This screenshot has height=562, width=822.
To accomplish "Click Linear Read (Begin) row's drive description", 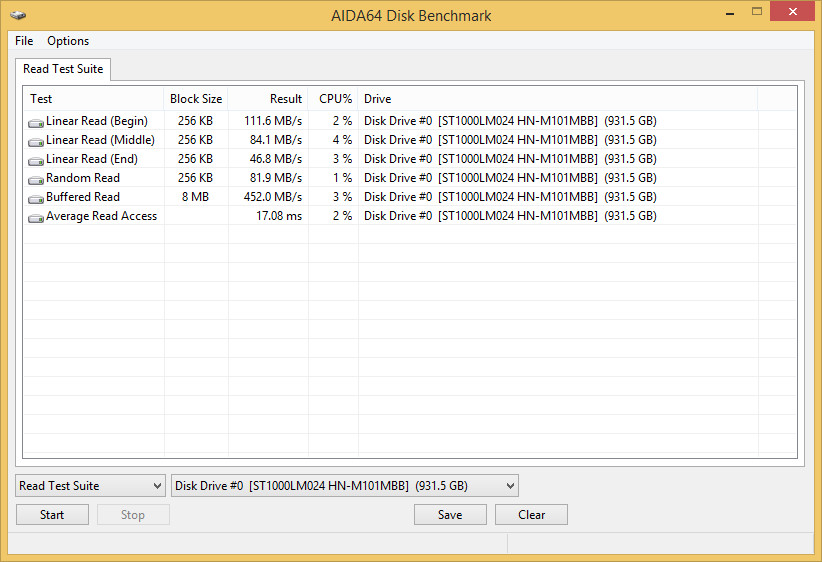I will 510,121.
